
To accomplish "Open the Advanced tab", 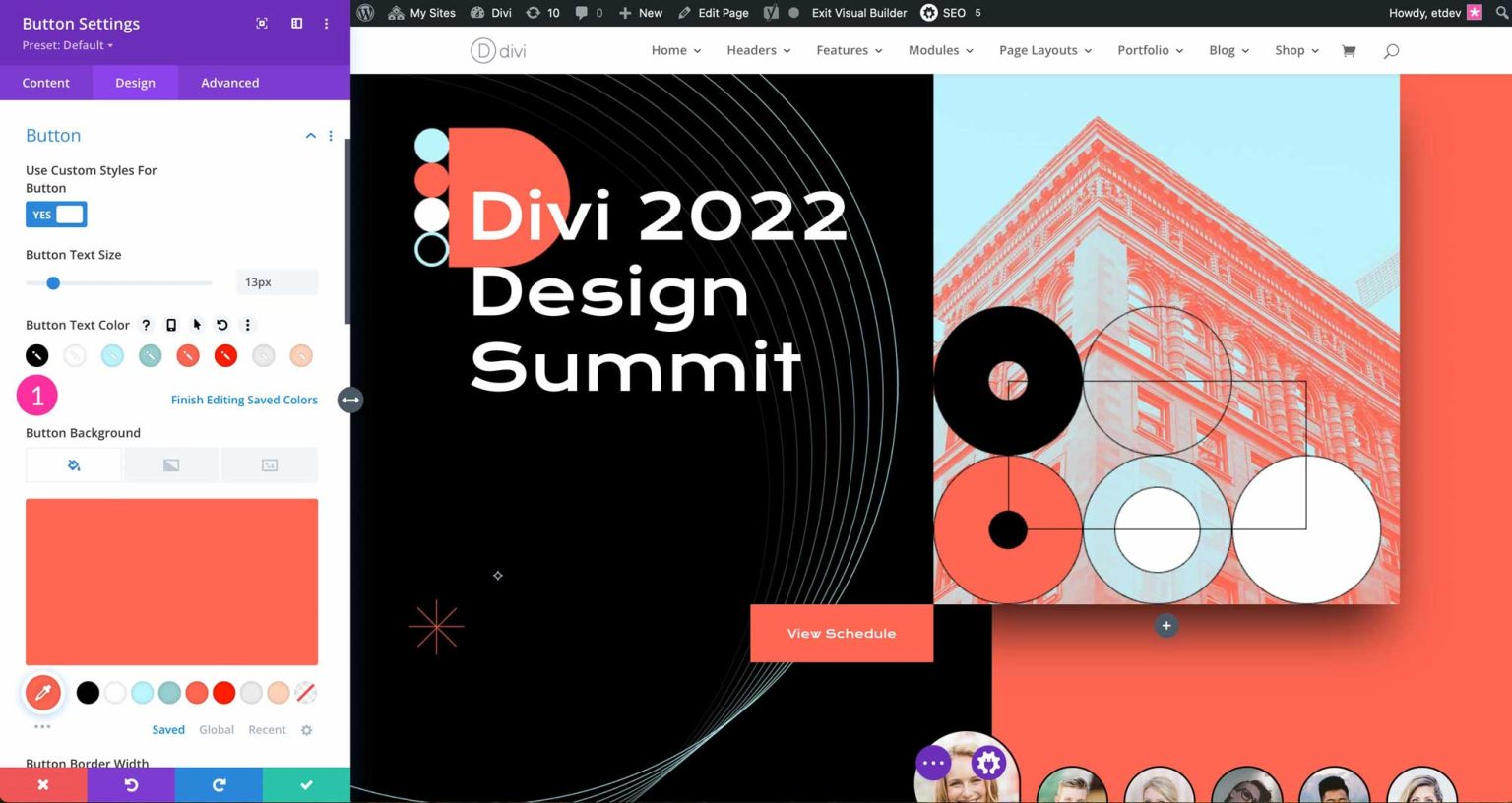I will 228,83.
